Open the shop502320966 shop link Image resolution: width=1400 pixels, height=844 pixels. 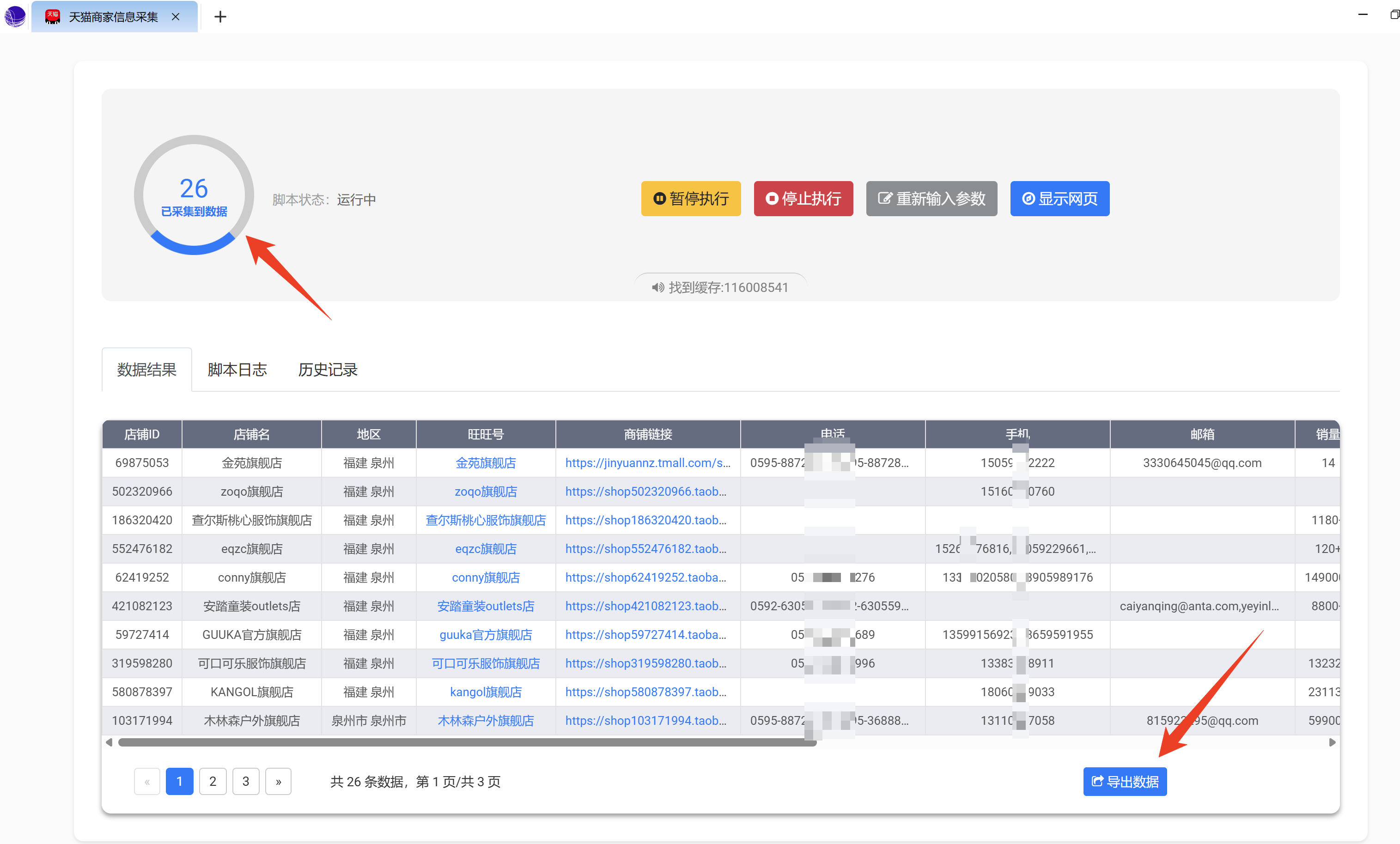(x=646, y=491)
